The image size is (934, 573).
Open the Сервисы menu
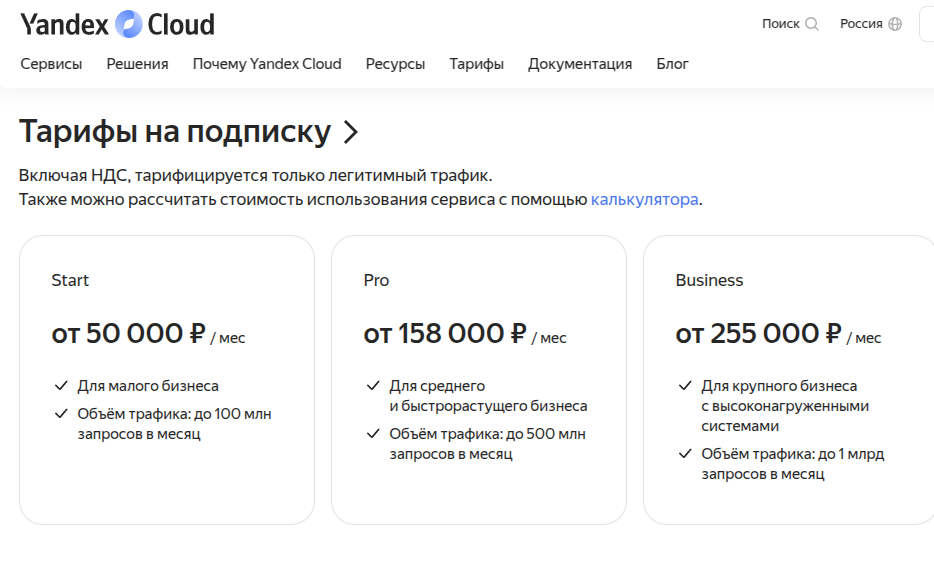[x=51, y=64]
